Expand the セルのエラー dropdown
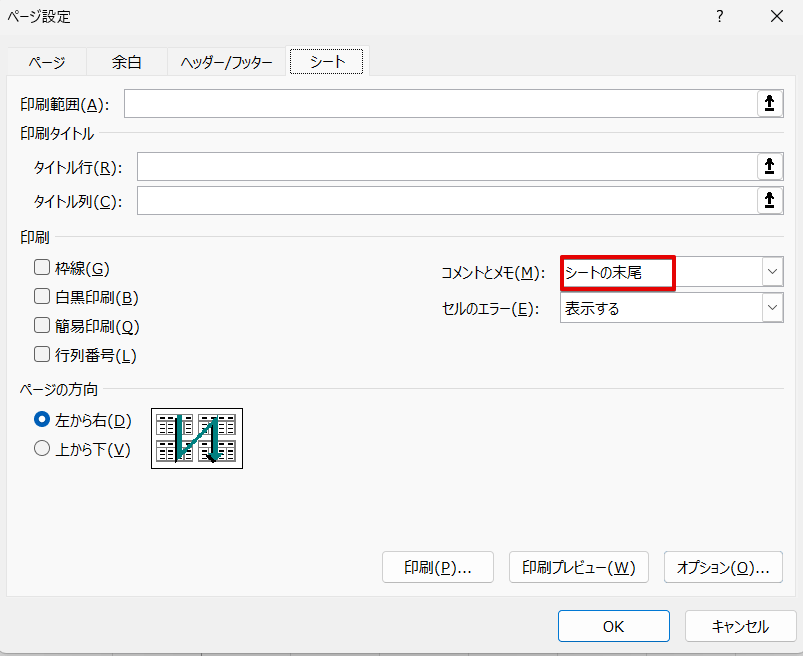This screenshot has height=656, width=803. [772, 309]
